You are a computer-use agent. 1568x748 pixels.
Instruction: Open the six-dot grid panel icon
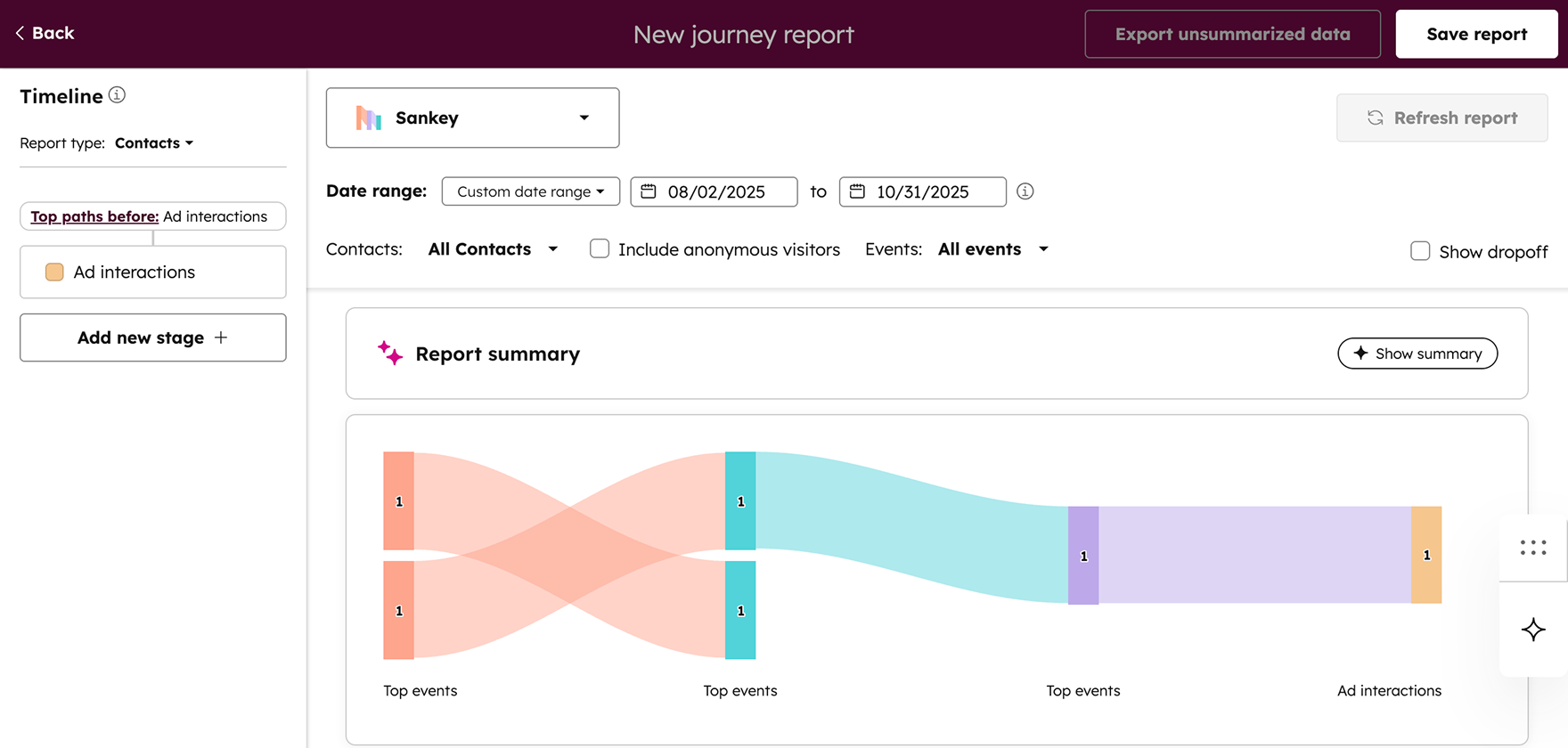point(1533,548)
